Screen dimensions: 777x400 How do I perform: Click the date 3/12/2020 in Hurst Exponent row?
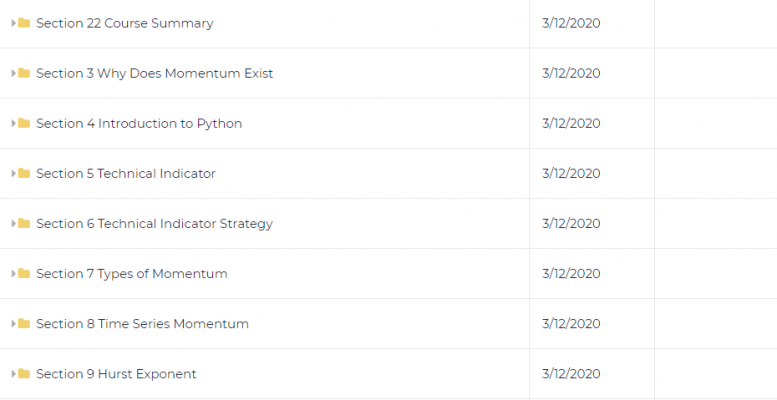click(x=571, y=374)
